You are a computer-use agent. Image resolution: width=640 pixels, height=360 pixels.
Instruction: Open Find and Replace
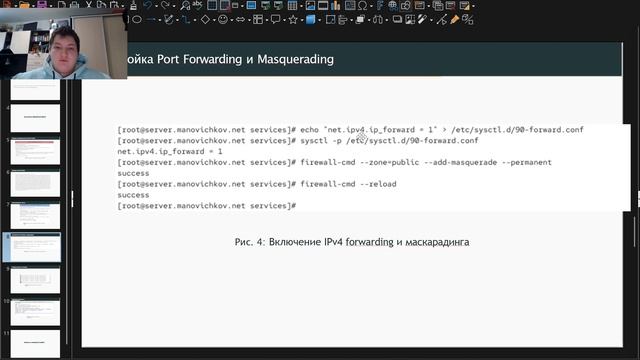click(x=185, y=6)
